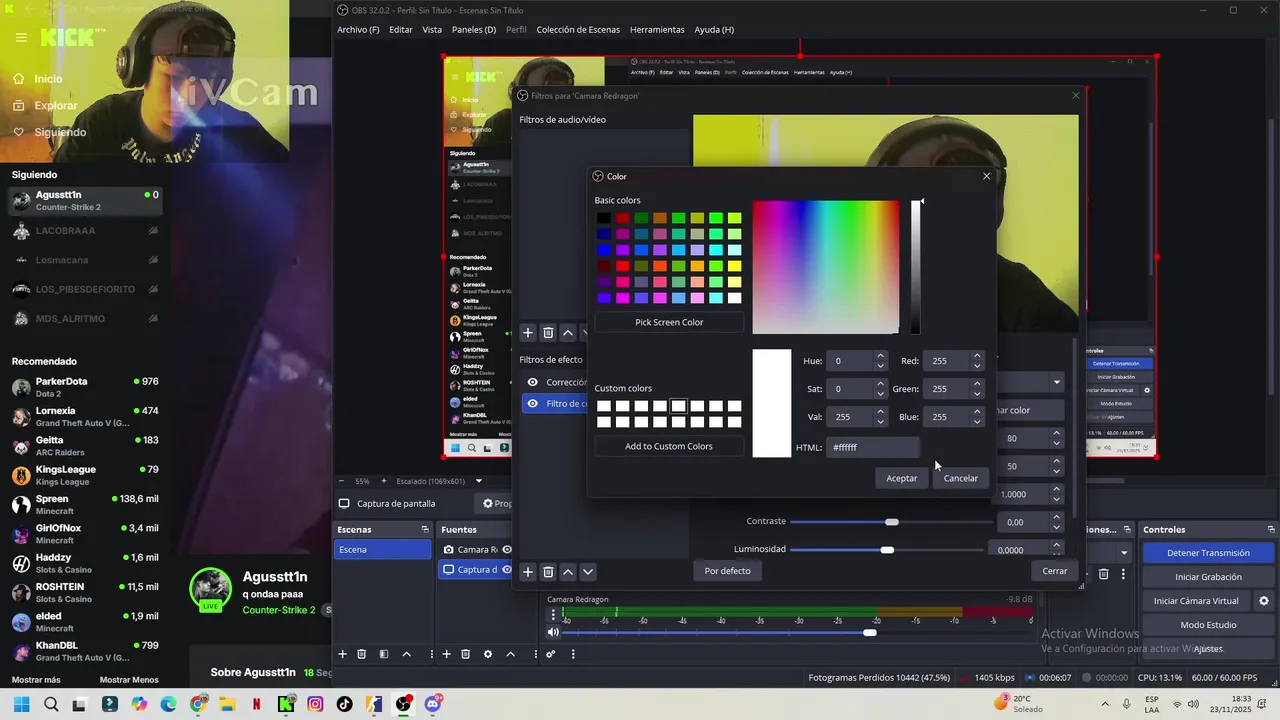Move selected source up in Fuentes
This screenshot has height=720, width=1280.
click(510, 654)
